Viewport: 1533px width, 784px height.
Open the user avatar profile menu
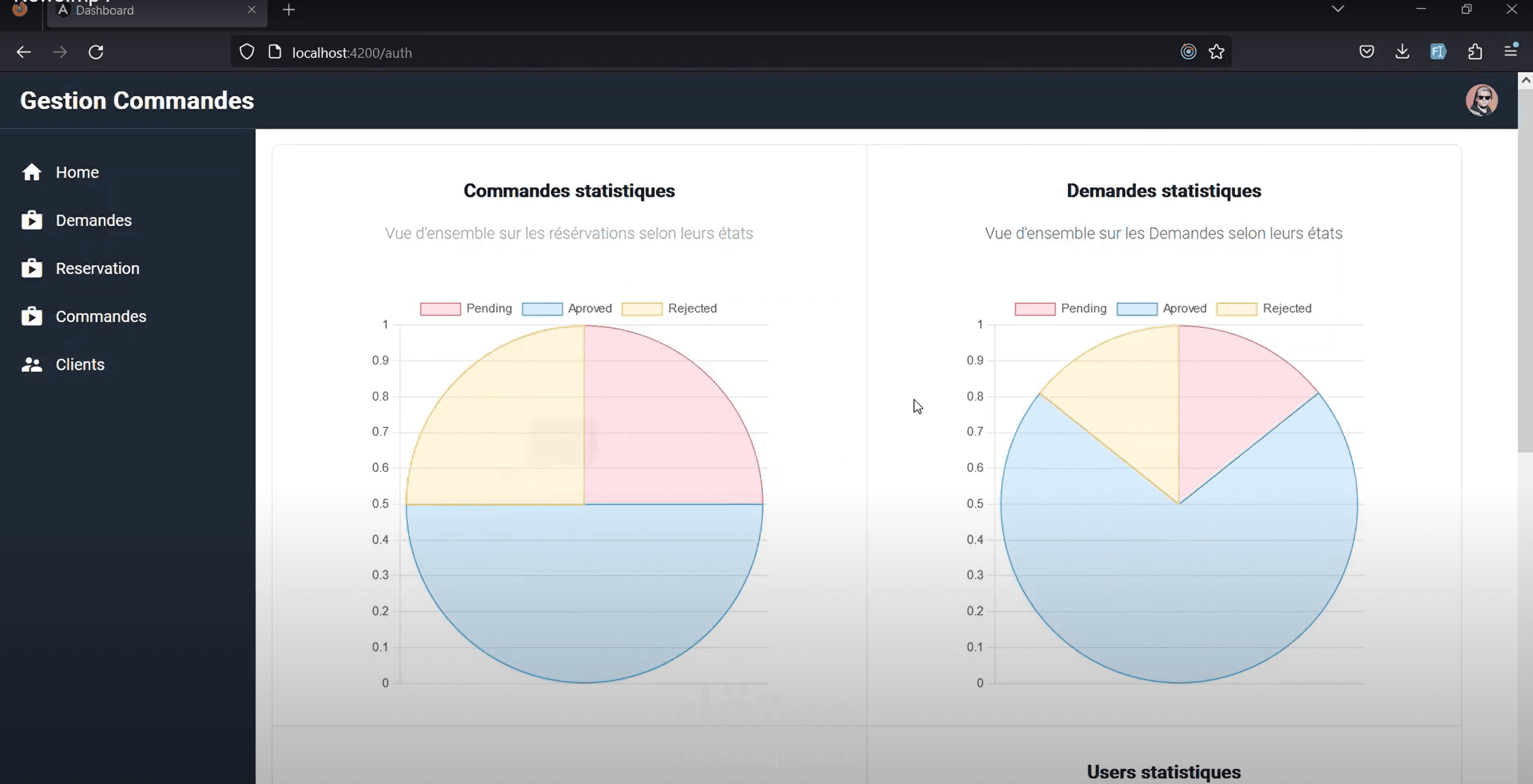(x=1481, y=100)
